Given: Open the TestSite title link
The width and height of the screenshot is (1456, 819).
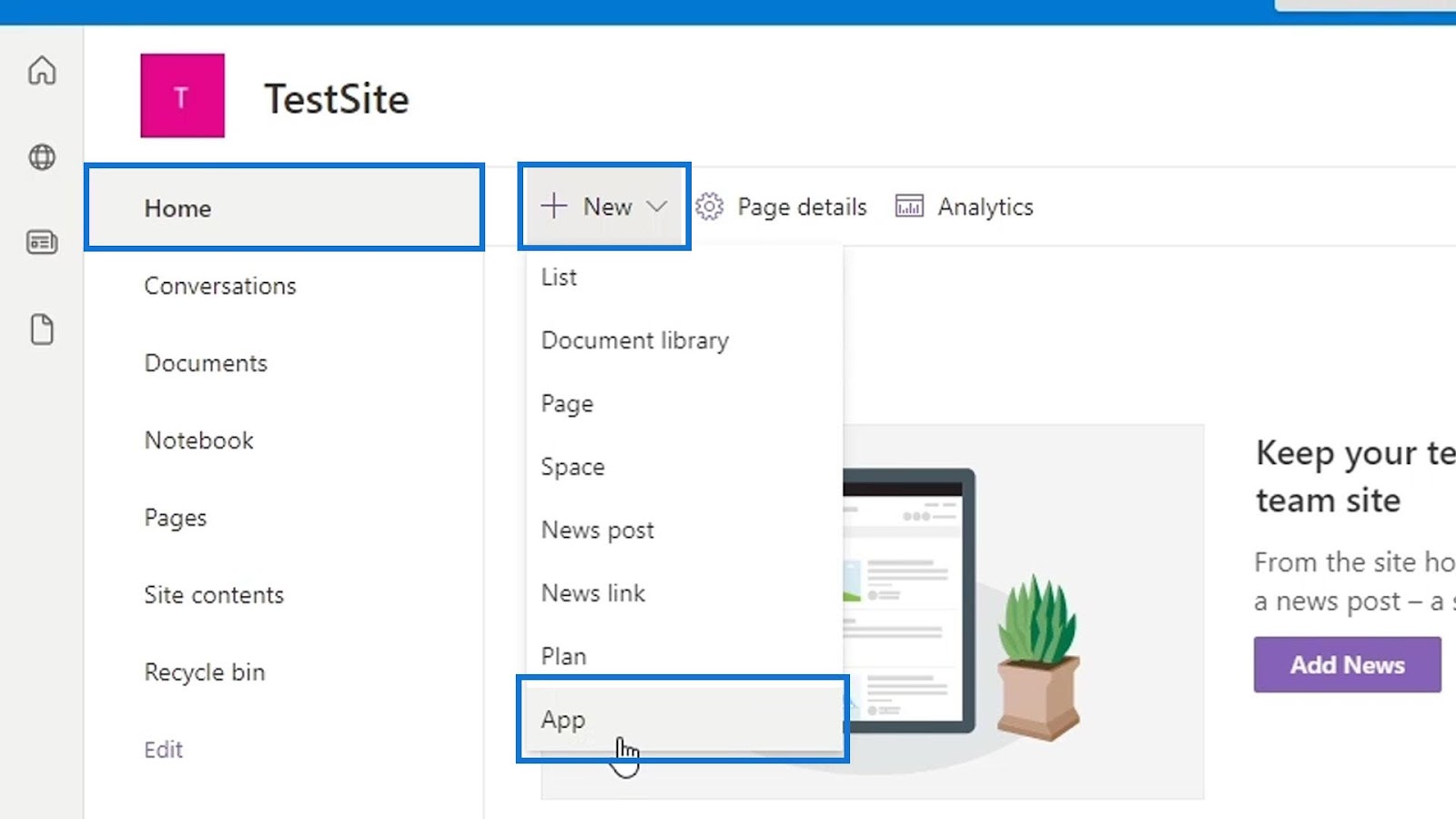Looking at the screenshot, I should (x=337, y=99).
